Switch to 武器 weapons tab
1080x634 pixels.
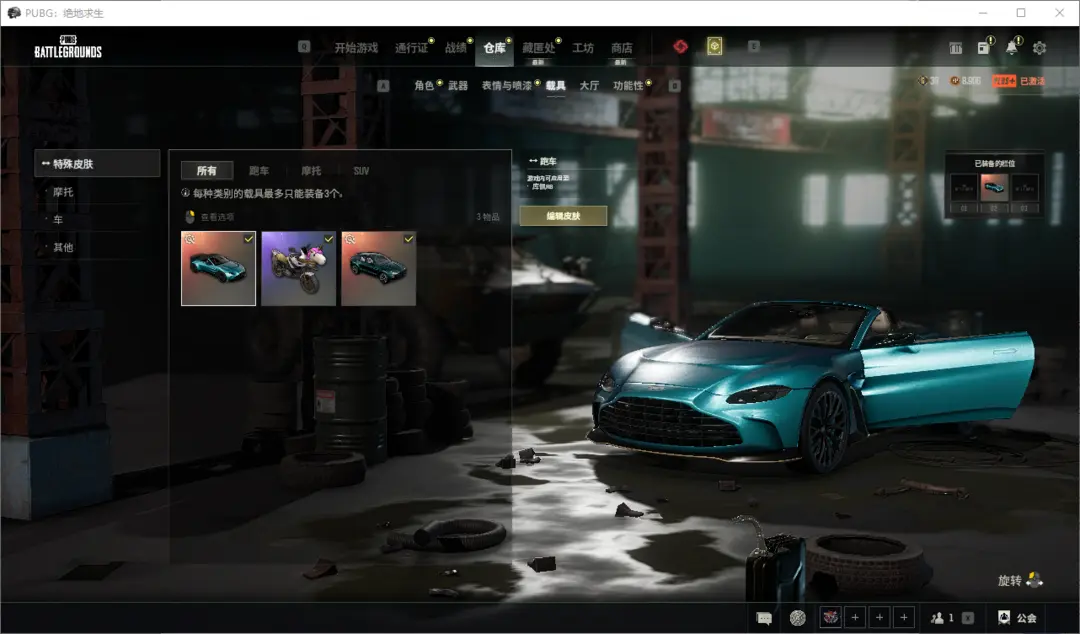[458, 85]
